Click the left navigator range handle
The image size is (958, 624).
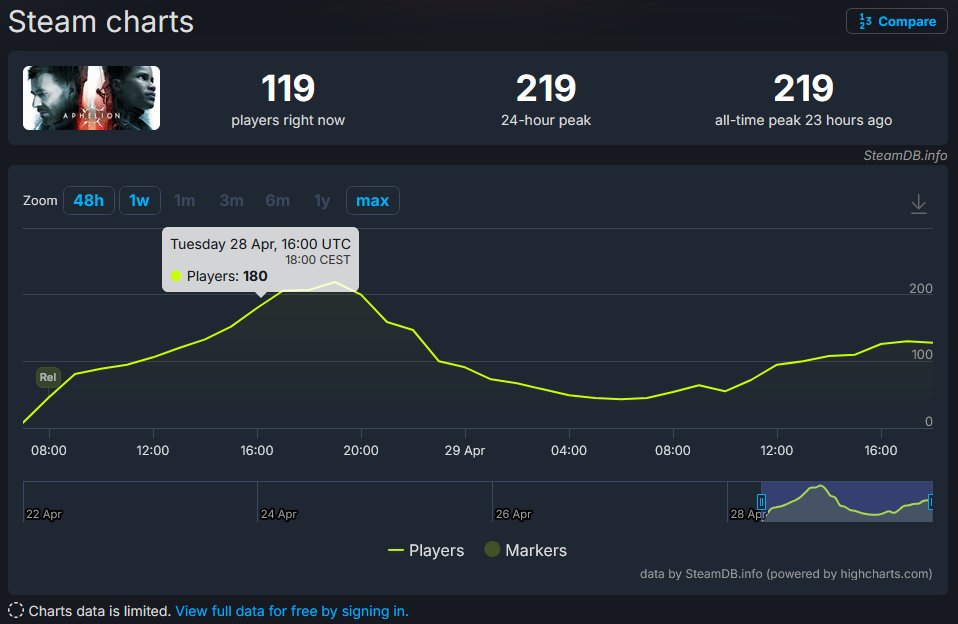(761, 502)
